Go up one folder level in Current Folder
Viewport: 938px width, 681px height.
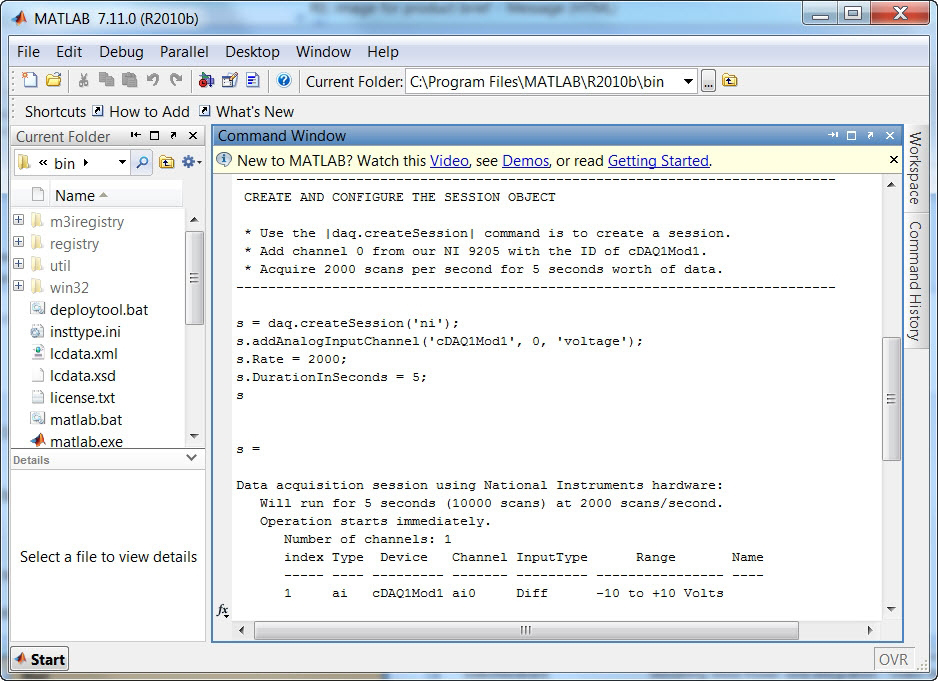[x=166, y=162]
